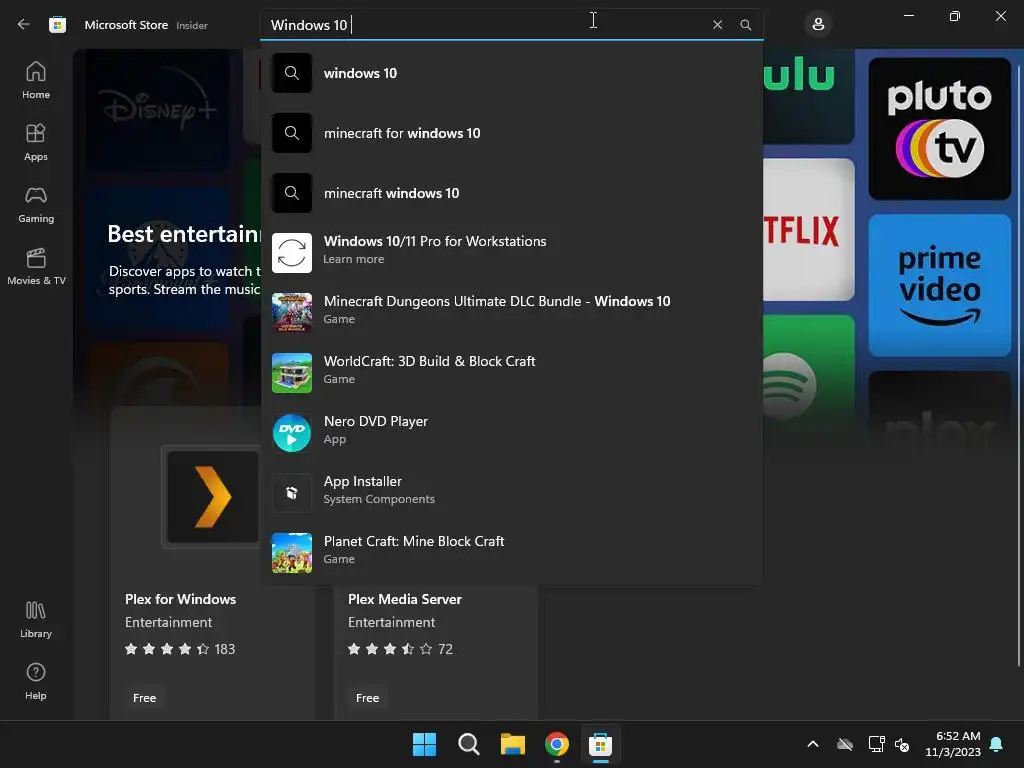Open the Plex Media Server title

404,599
